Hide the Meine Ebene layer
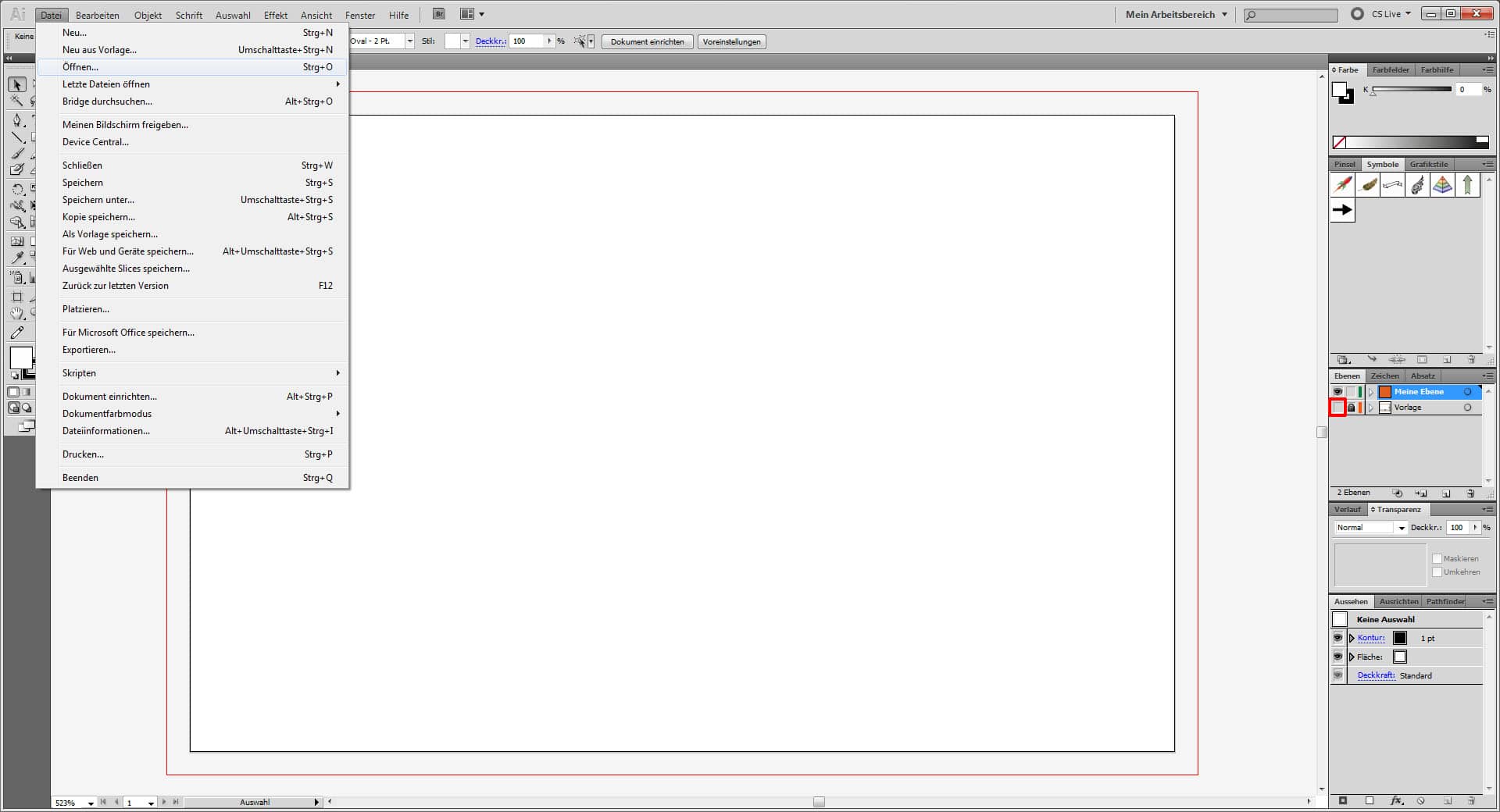 point(1337,391)
